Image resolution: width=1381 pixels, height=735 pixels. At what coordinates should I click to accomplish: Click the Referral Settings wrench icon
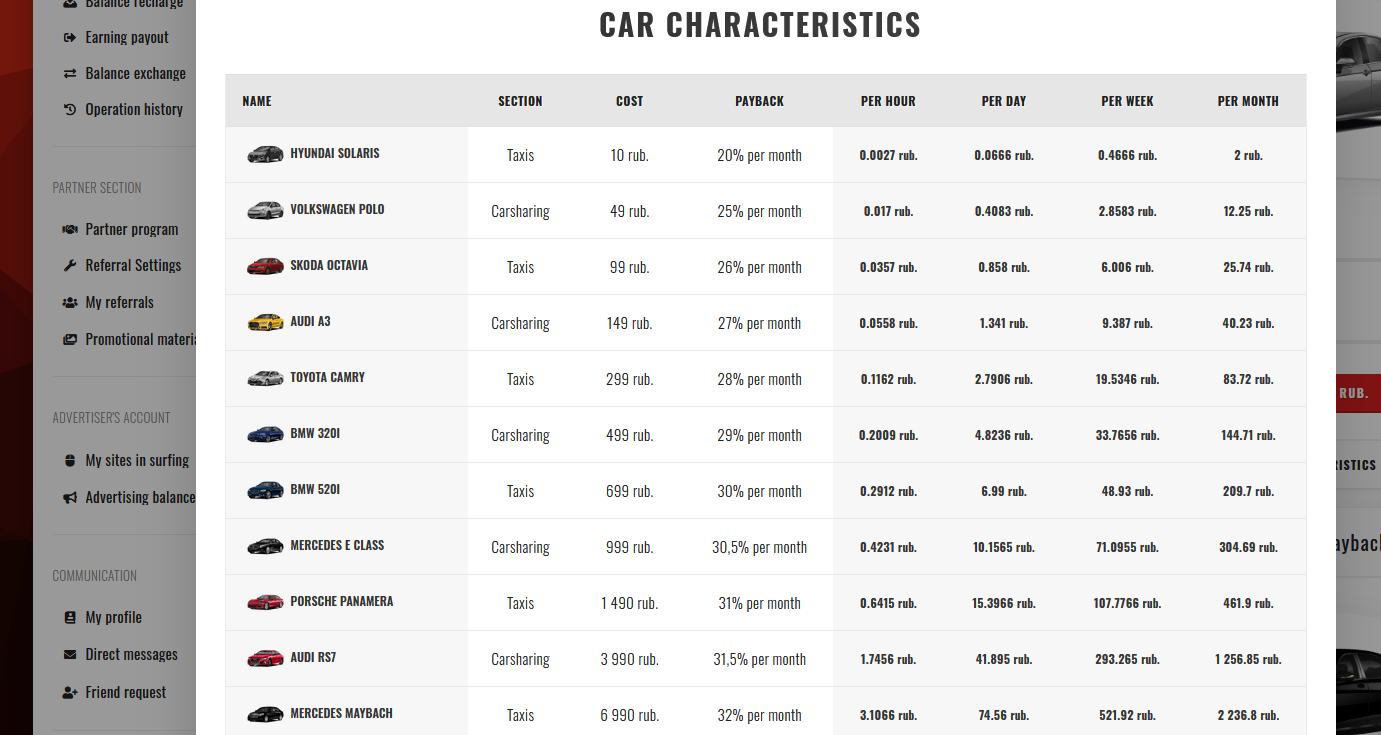[69, 265]
